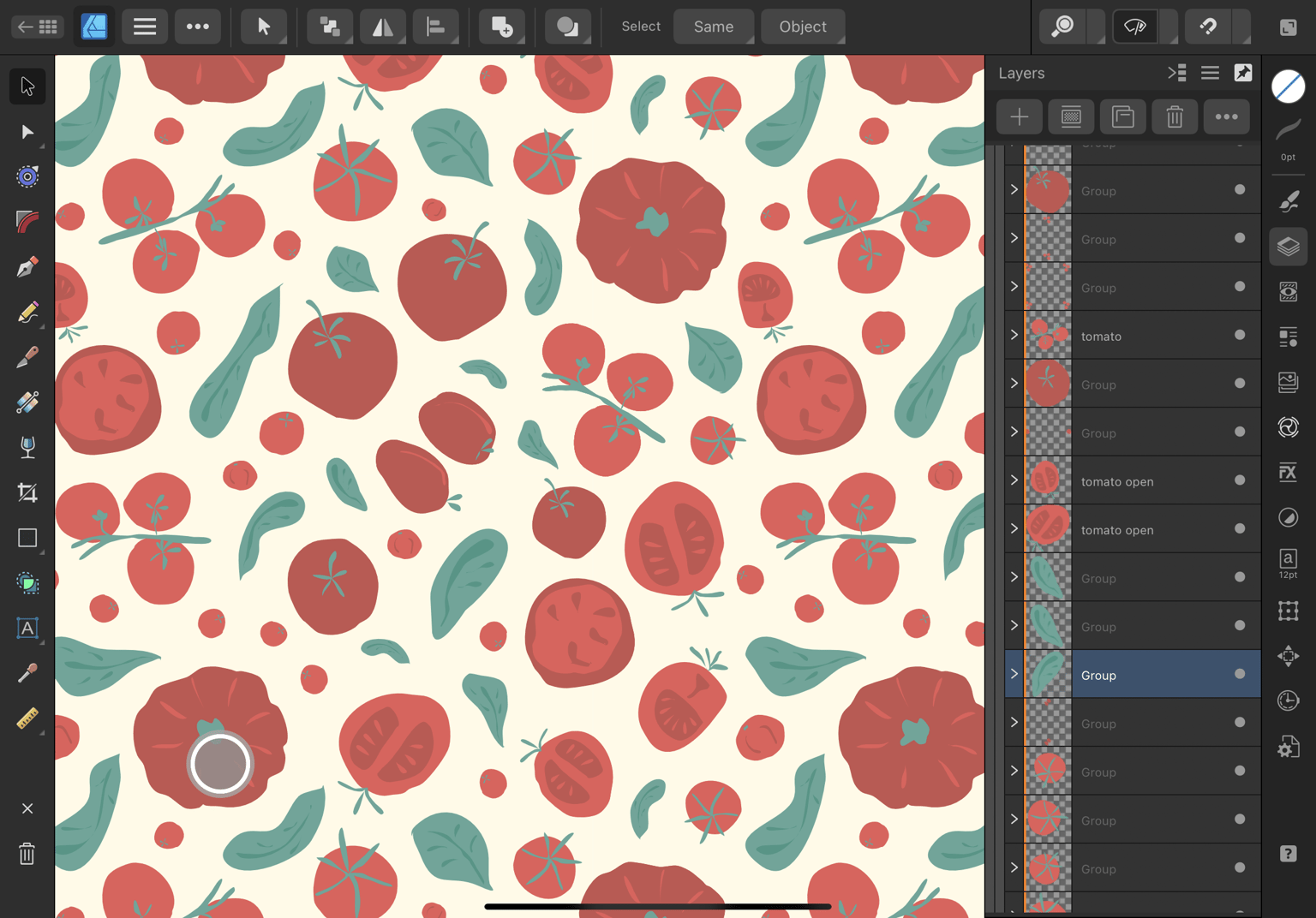This screenshot has width=1316, height=918.
Task: Open the alignment options dropdown
Action: (436, 27)
